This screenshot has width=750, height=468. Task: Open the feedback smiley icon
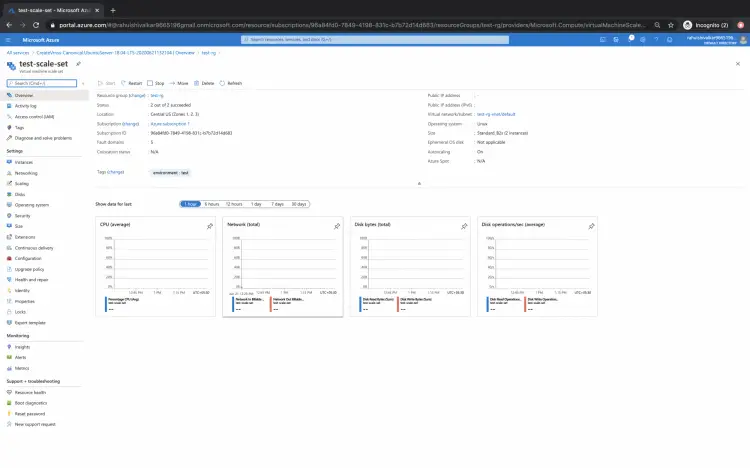[x=670, y=40]
